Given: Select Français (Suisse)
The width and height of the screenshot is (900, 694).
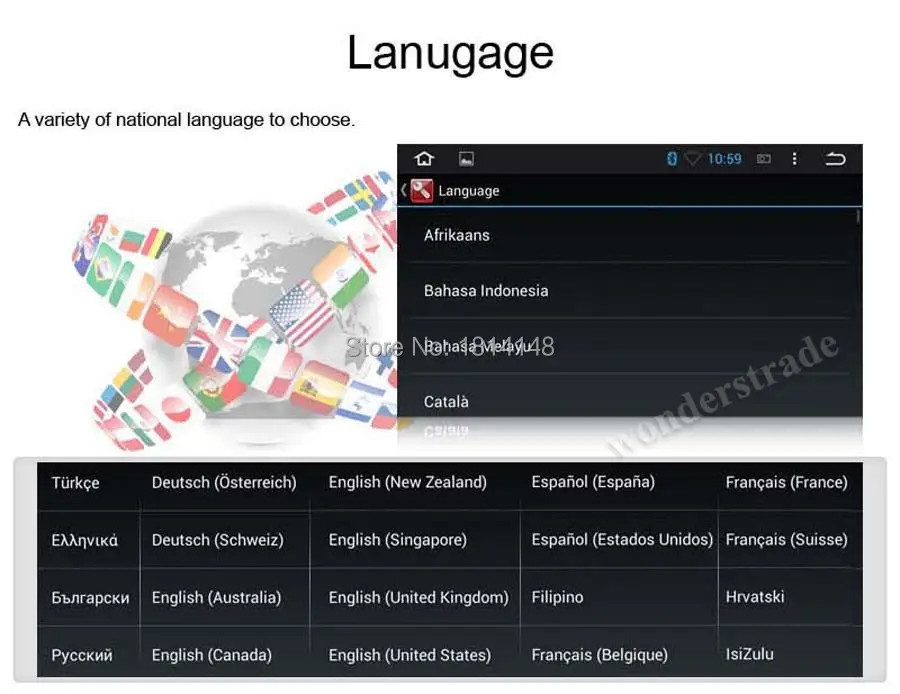Looking at the screenshot, I should coord(786,540).
